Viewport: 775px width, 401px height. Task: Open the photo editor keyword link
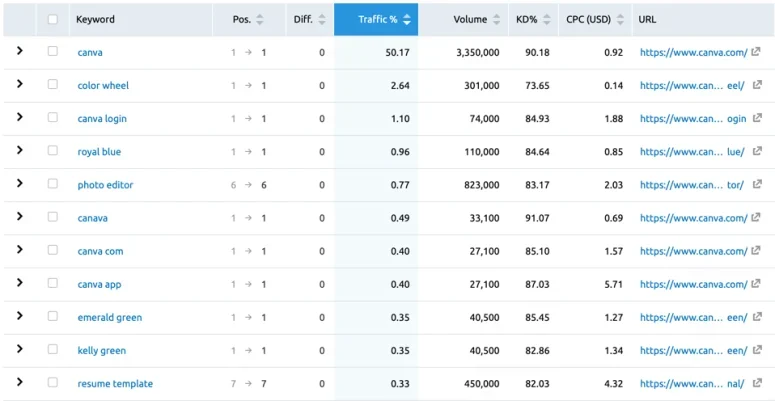pos(105,185)
